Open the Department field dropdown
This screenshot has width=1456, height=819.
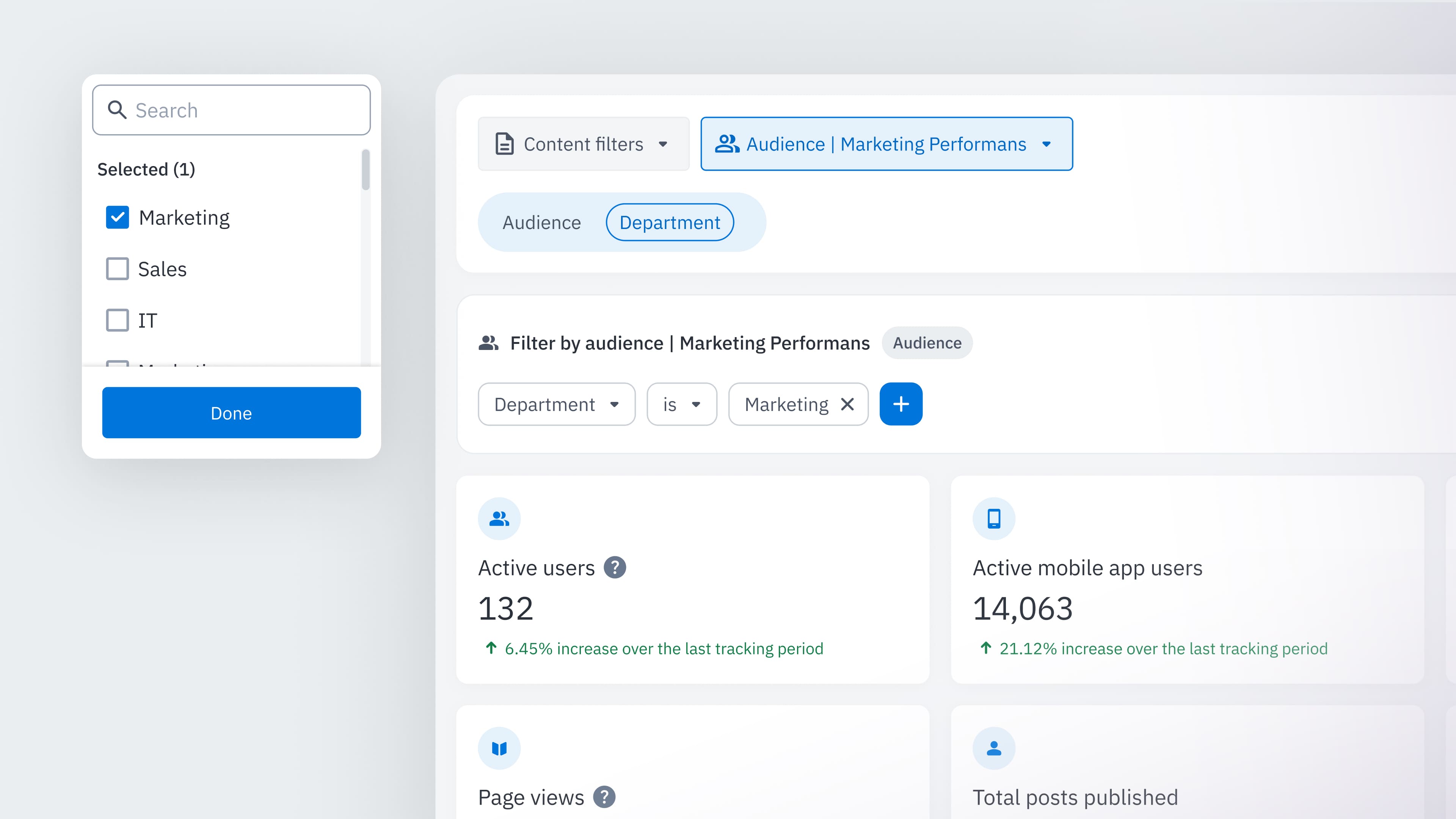click(x=556, y=404)
